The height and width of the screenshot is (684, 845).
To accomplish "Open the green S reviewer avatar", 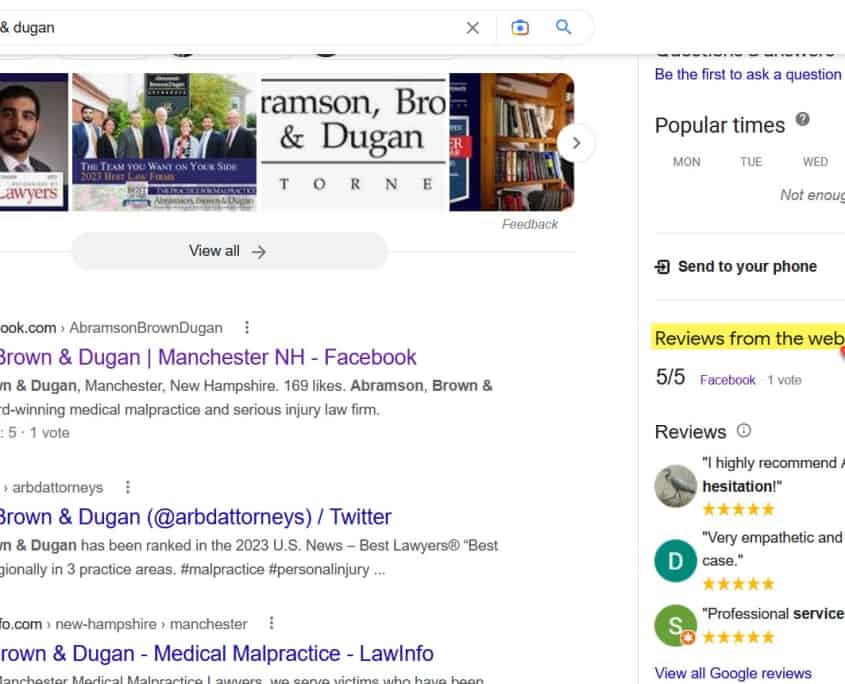I will click(x=675, y=625).
